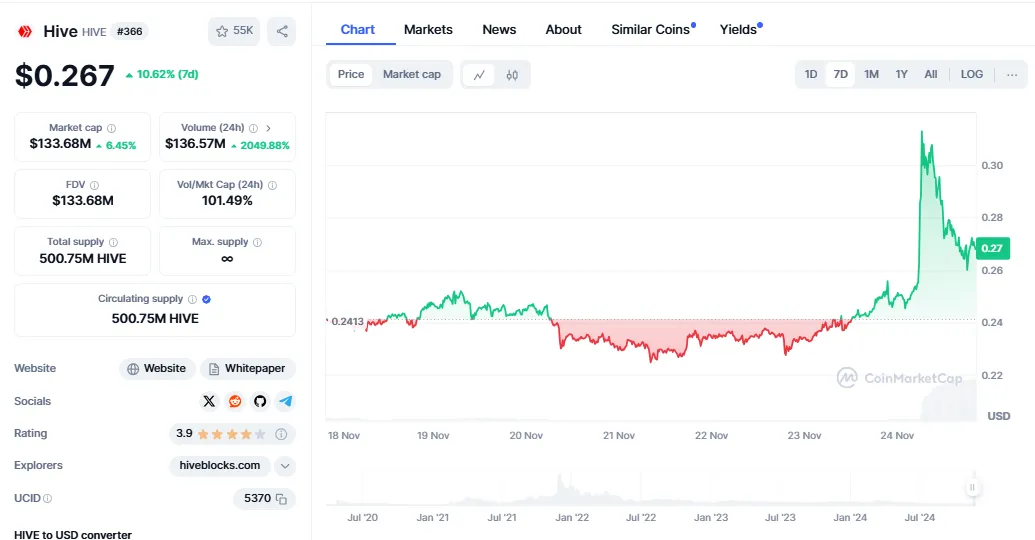Switch to the About tab
The height and width of the screenshot is (540, 1035).
(x=563, y=30)
